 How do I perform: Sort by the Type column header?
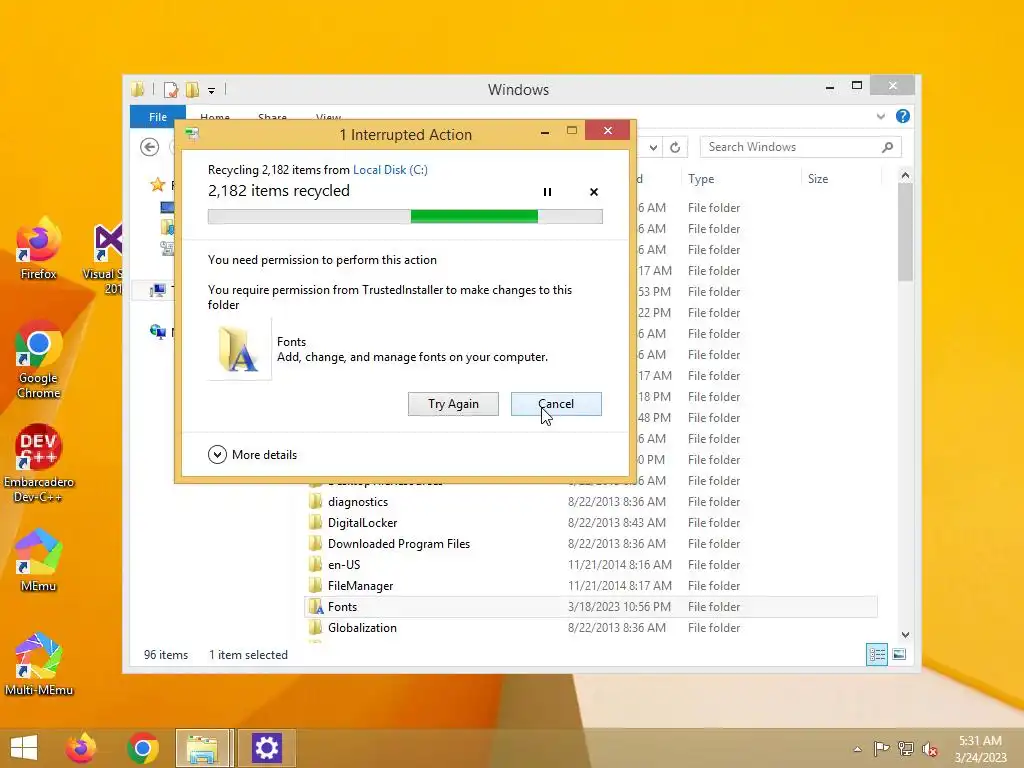click(x=701, y=179)
